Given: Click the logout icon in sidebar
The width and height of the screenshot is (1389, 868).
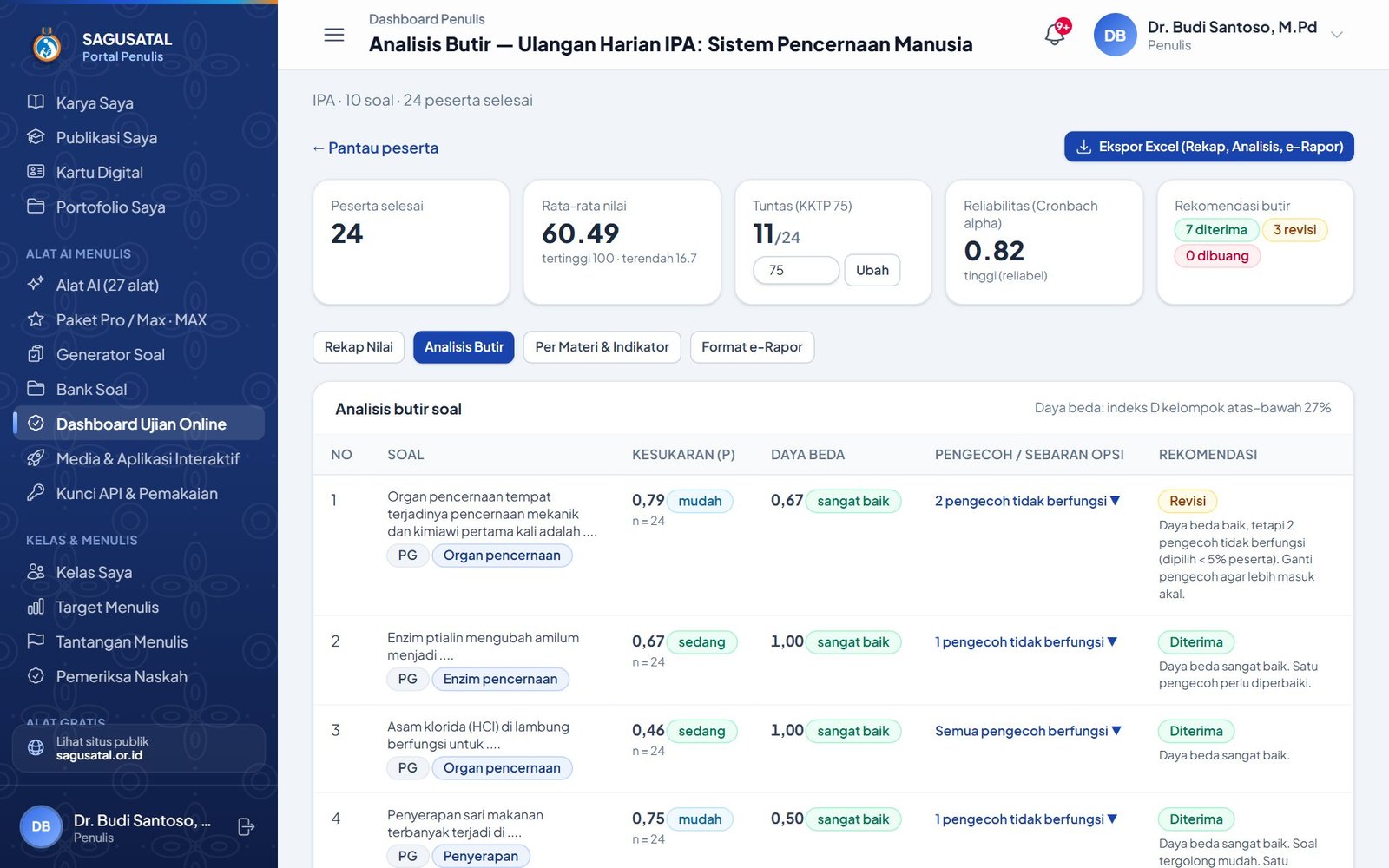Looking at the screenshot, I should [247, 827].
